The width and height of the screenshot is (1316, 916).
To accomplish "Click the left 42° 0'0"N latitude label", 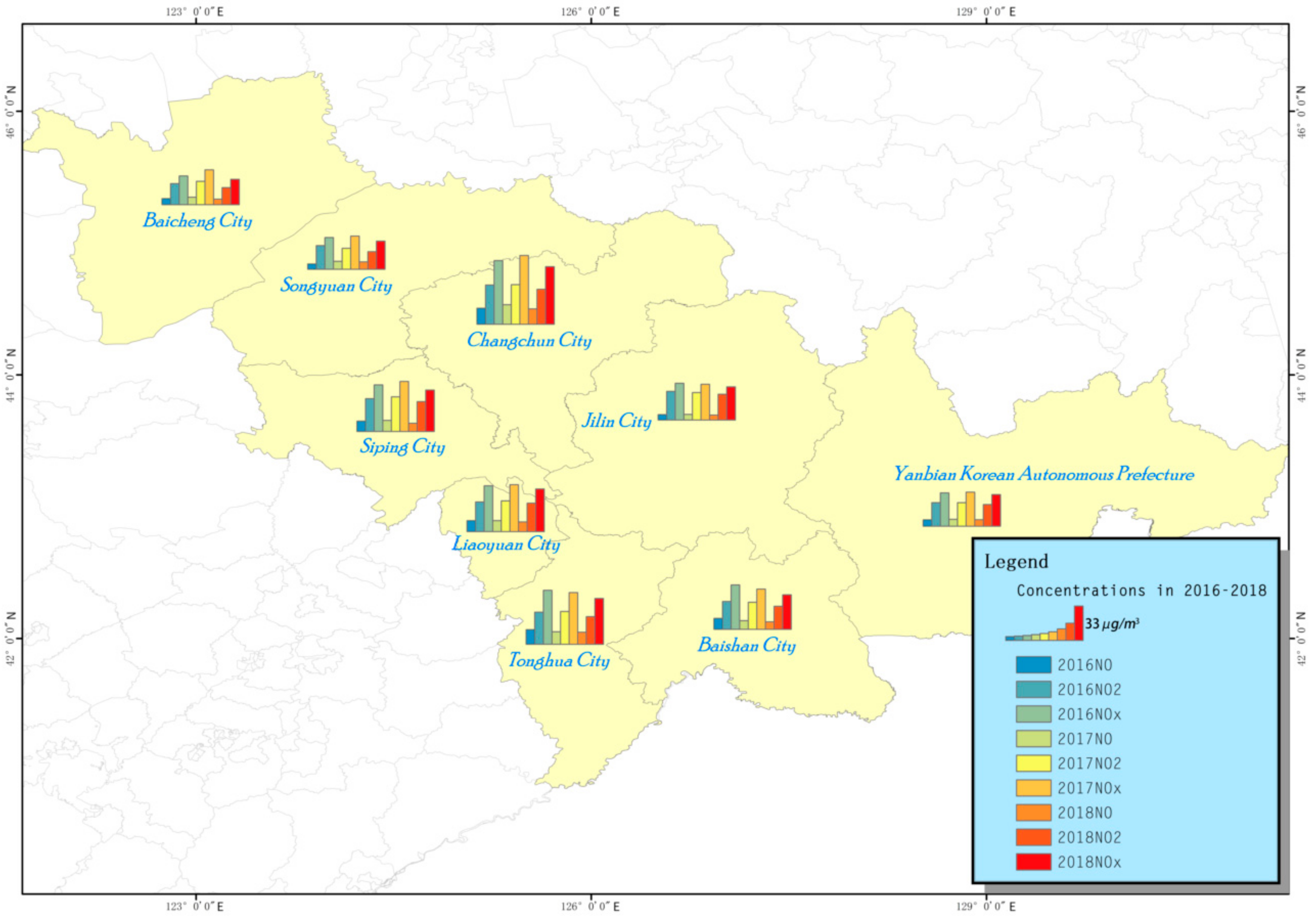I will pos(11,639).
